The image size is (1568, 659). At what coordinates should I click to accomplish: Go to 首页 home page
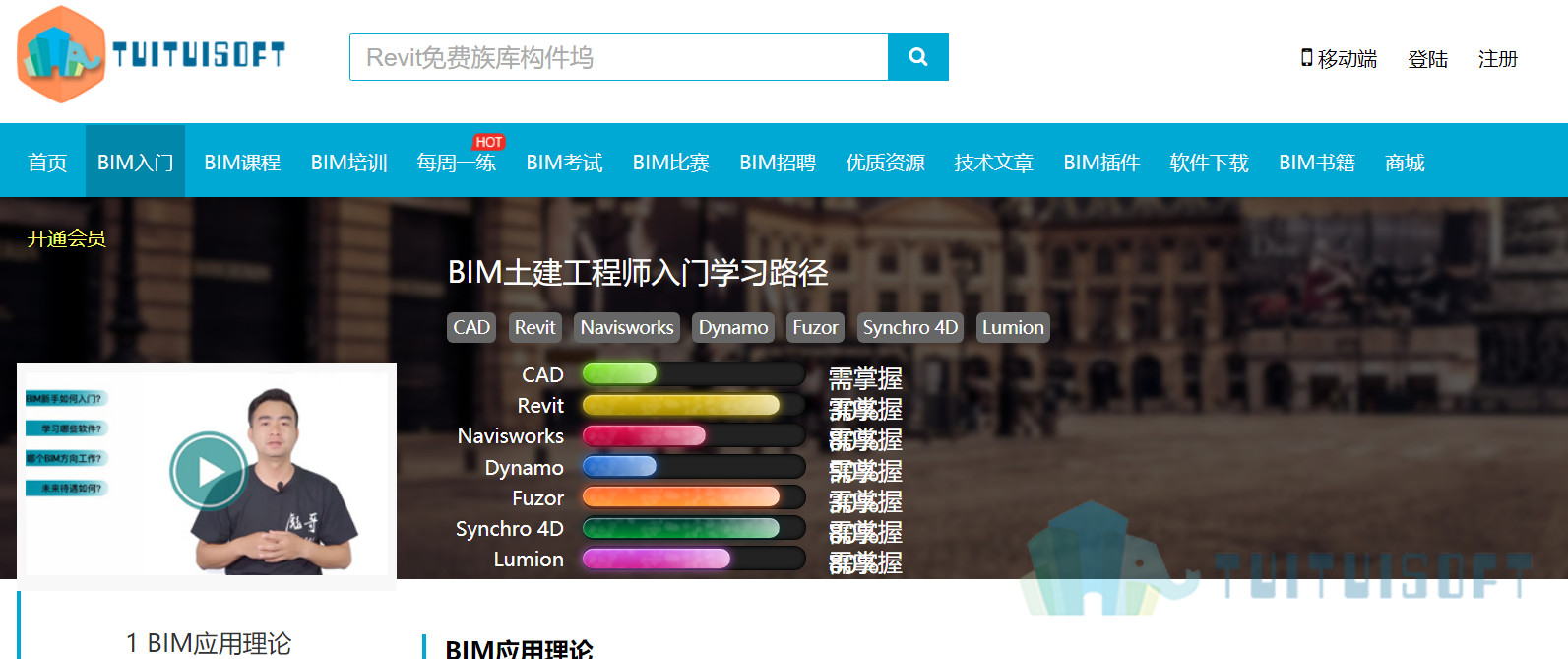click(x=47, y=162)
